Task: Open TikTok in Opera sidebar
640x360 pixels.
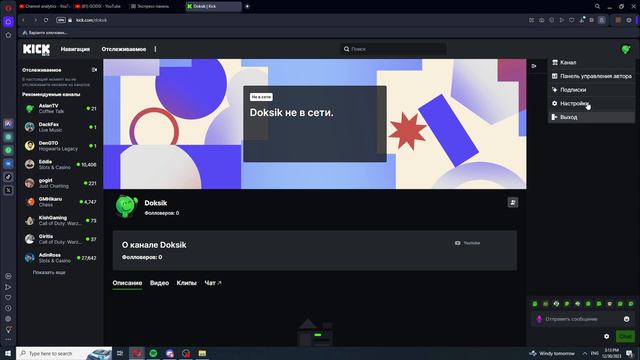Action: [8, 177]
